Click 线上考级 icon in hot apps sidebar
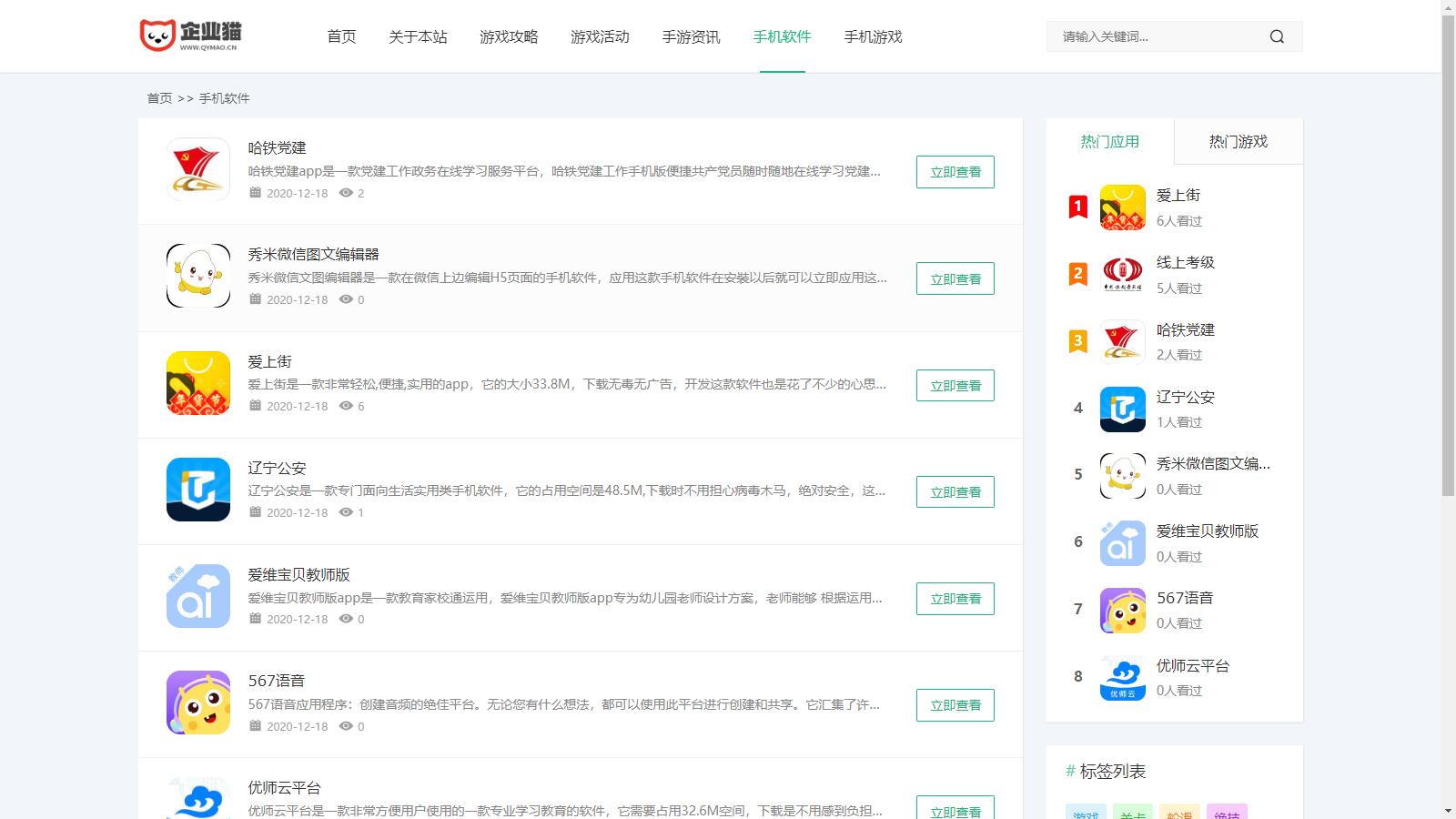 [x=1123, y=274]
